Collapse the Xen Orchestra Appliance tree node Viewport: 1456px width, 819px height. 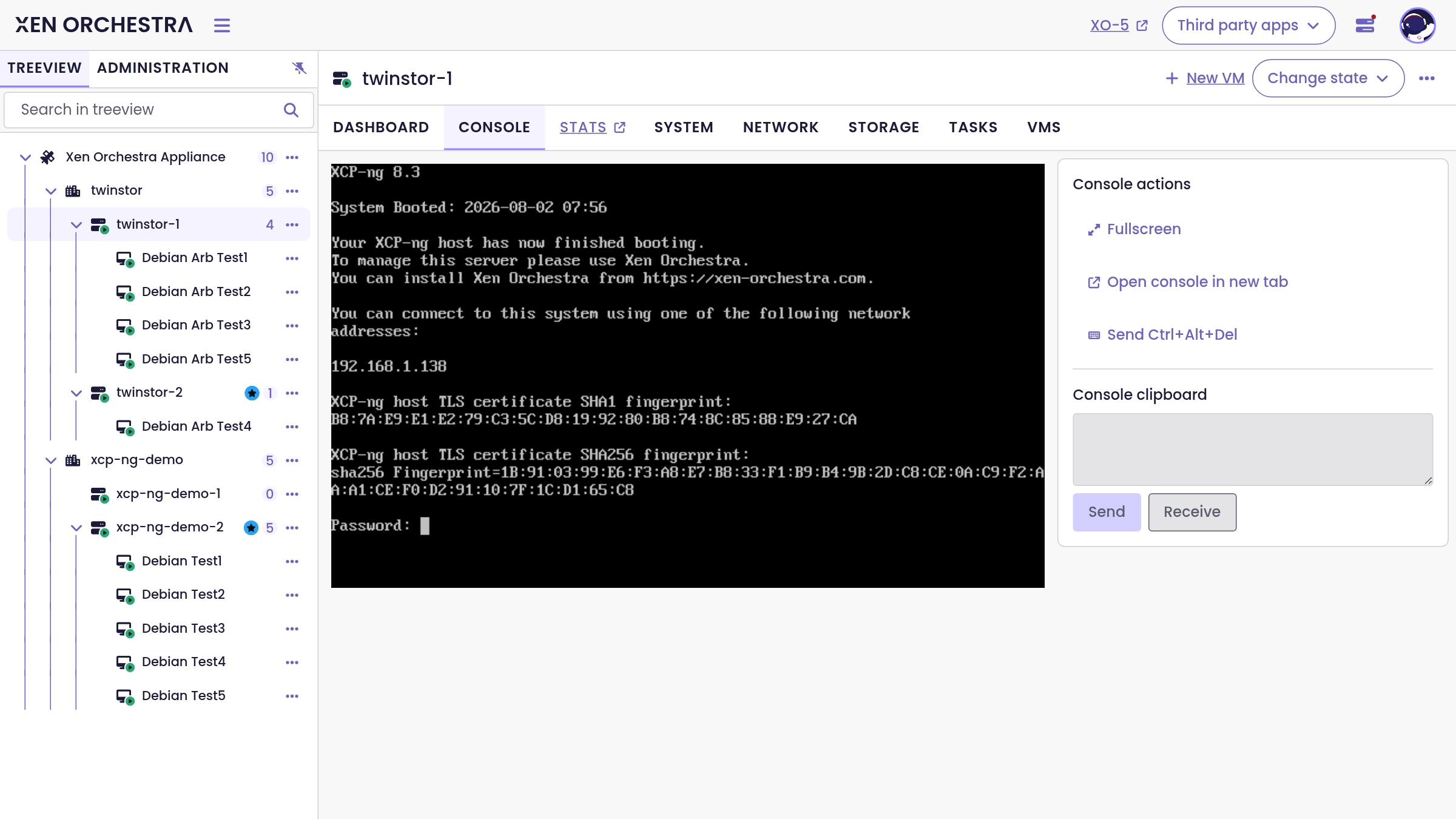(25, 158)
